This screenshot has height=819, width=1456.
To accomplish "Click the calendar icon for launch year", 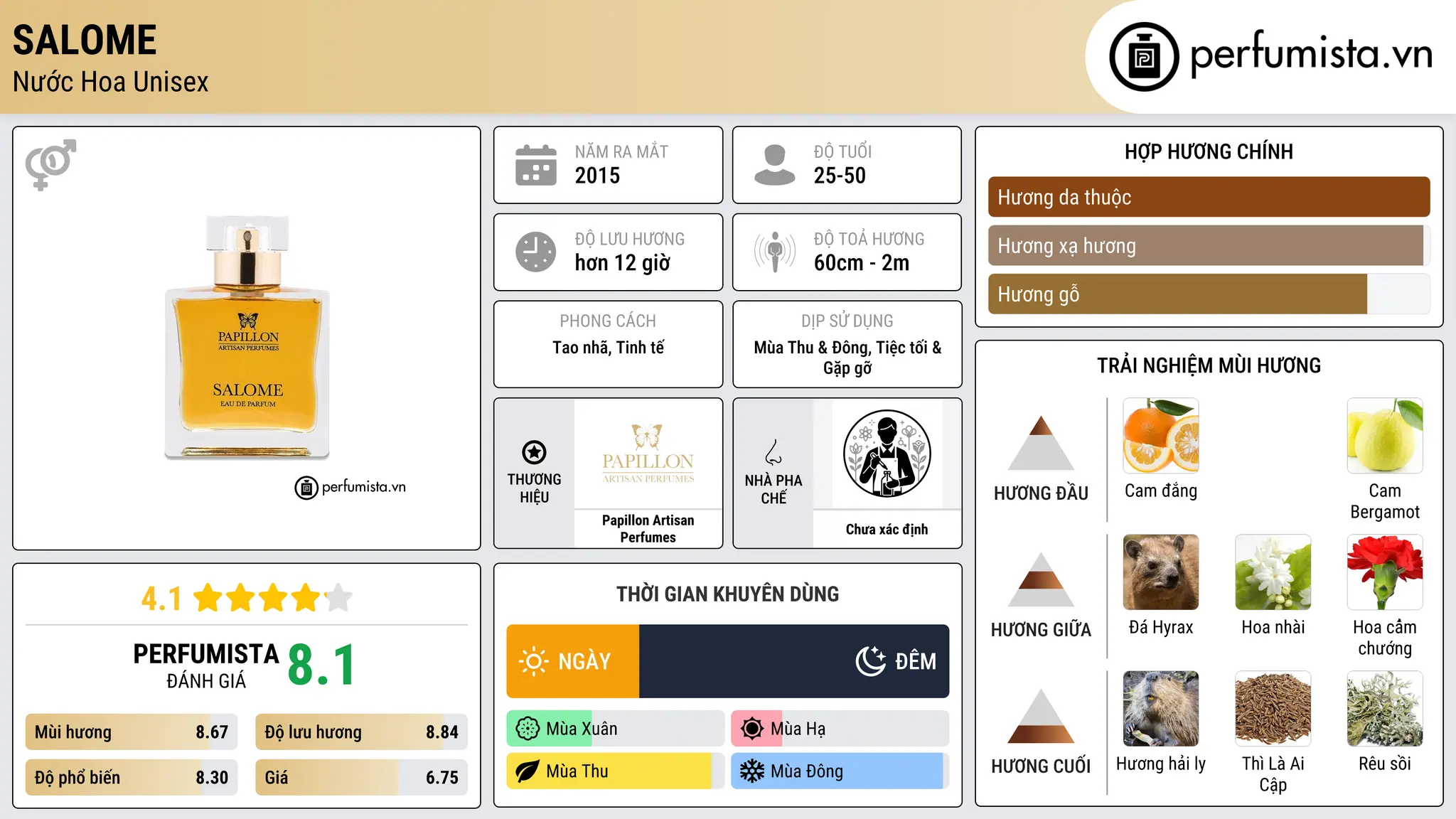I will pyautogui.click(x=536, y=165).
